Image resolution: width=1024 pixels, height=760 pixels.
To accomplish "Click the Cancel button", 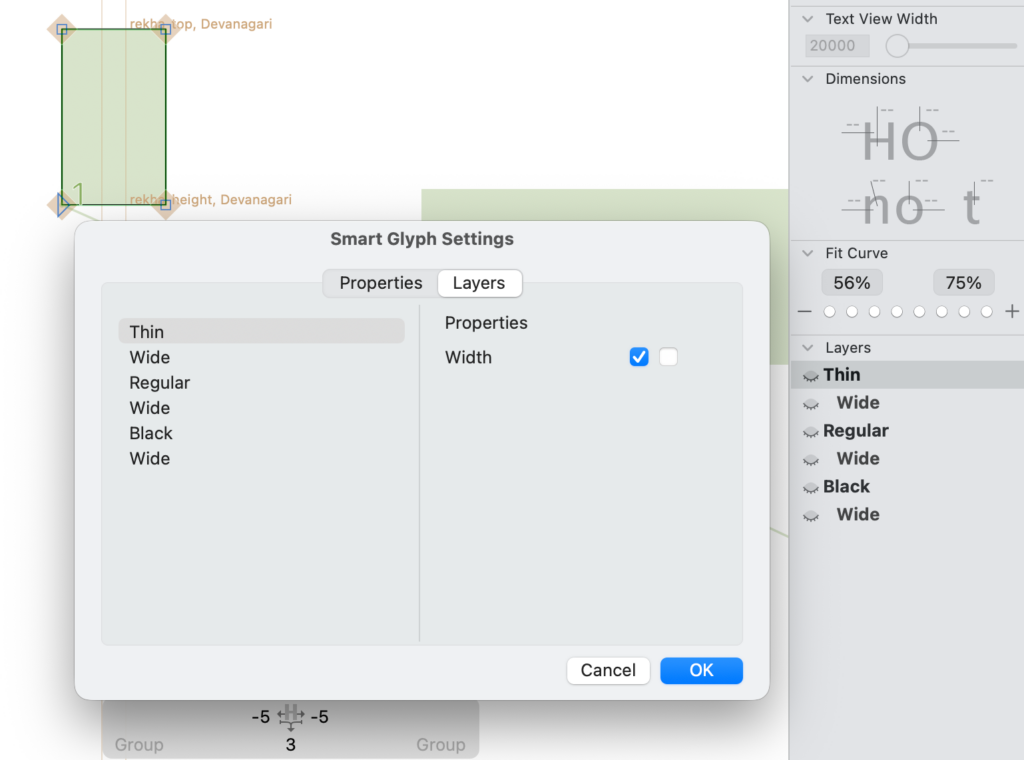I will pyautogui.click(x=608, y=671).
